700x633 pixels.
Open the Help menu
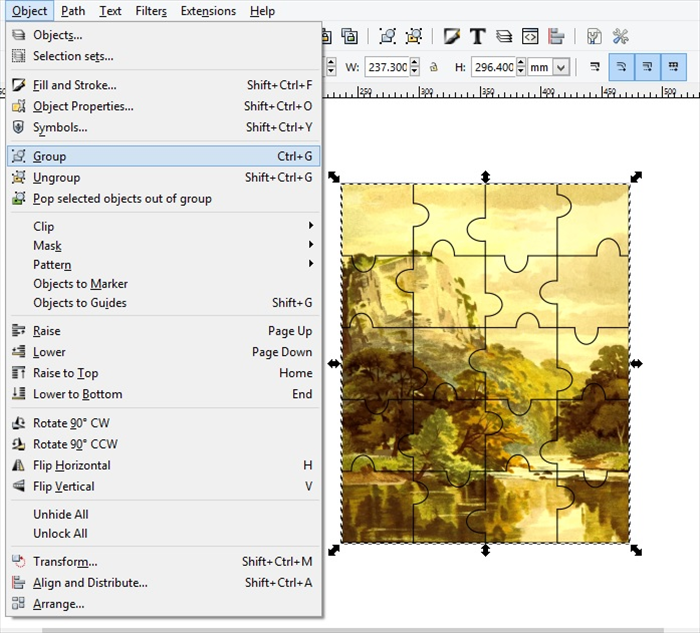tap(262, 11)
